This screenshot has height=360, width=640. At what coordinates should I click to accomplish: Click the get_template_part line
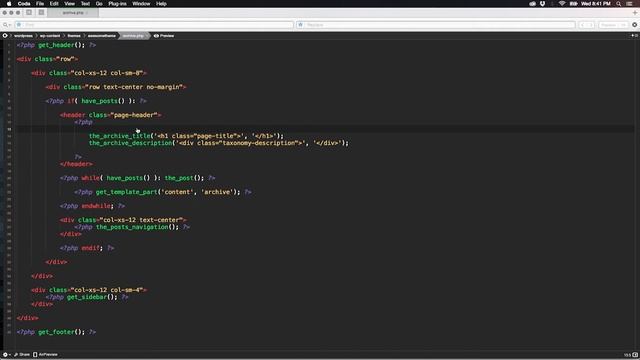pos(163,192)
